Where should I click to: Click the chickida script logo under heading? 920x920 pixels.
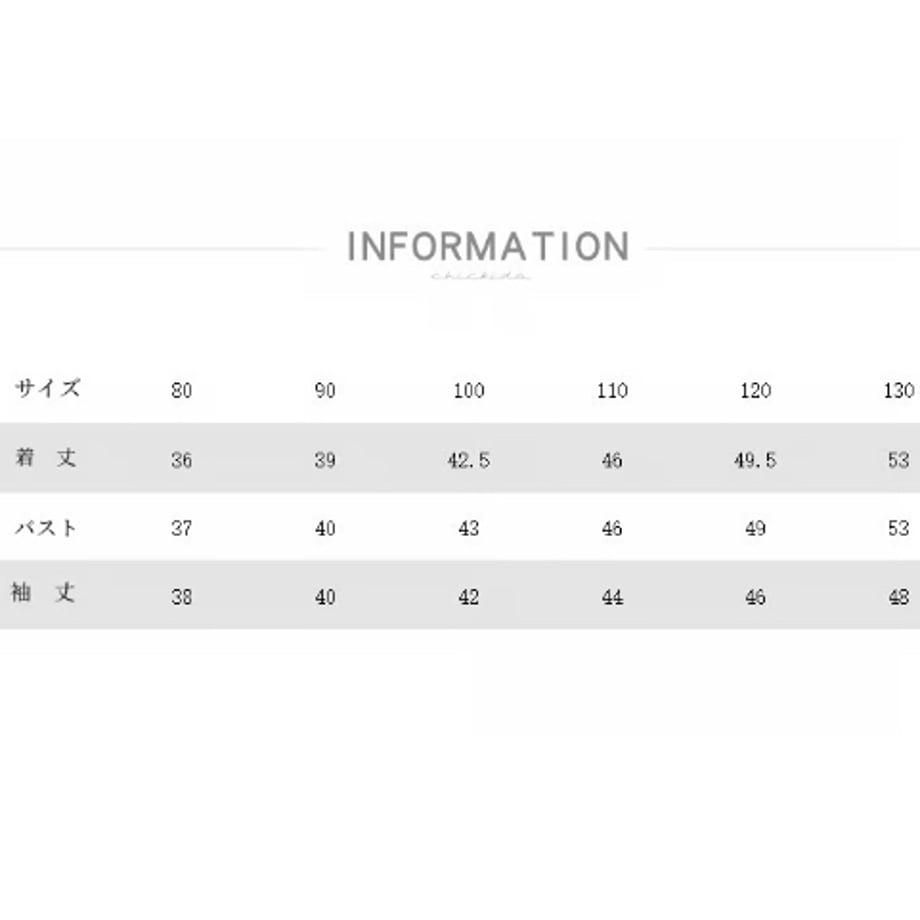click(481, 276)
